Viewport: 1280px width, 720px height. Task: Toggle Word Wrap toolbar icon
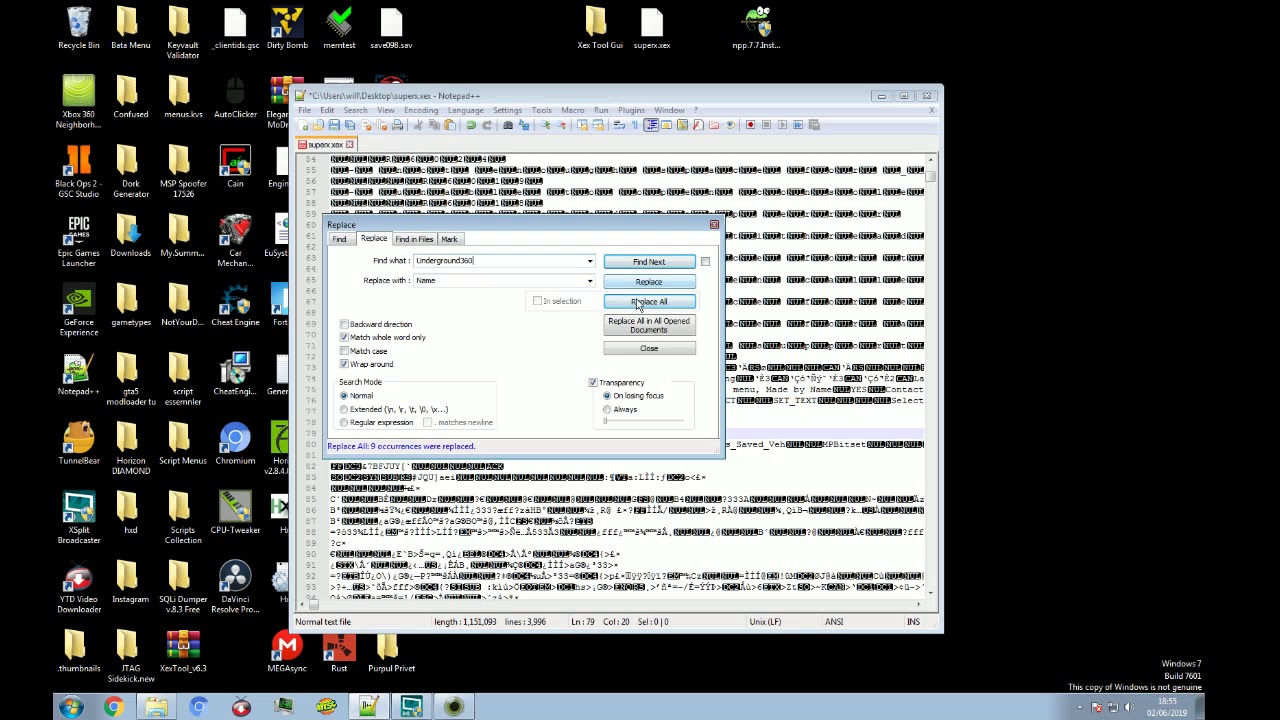coord(619,125)
